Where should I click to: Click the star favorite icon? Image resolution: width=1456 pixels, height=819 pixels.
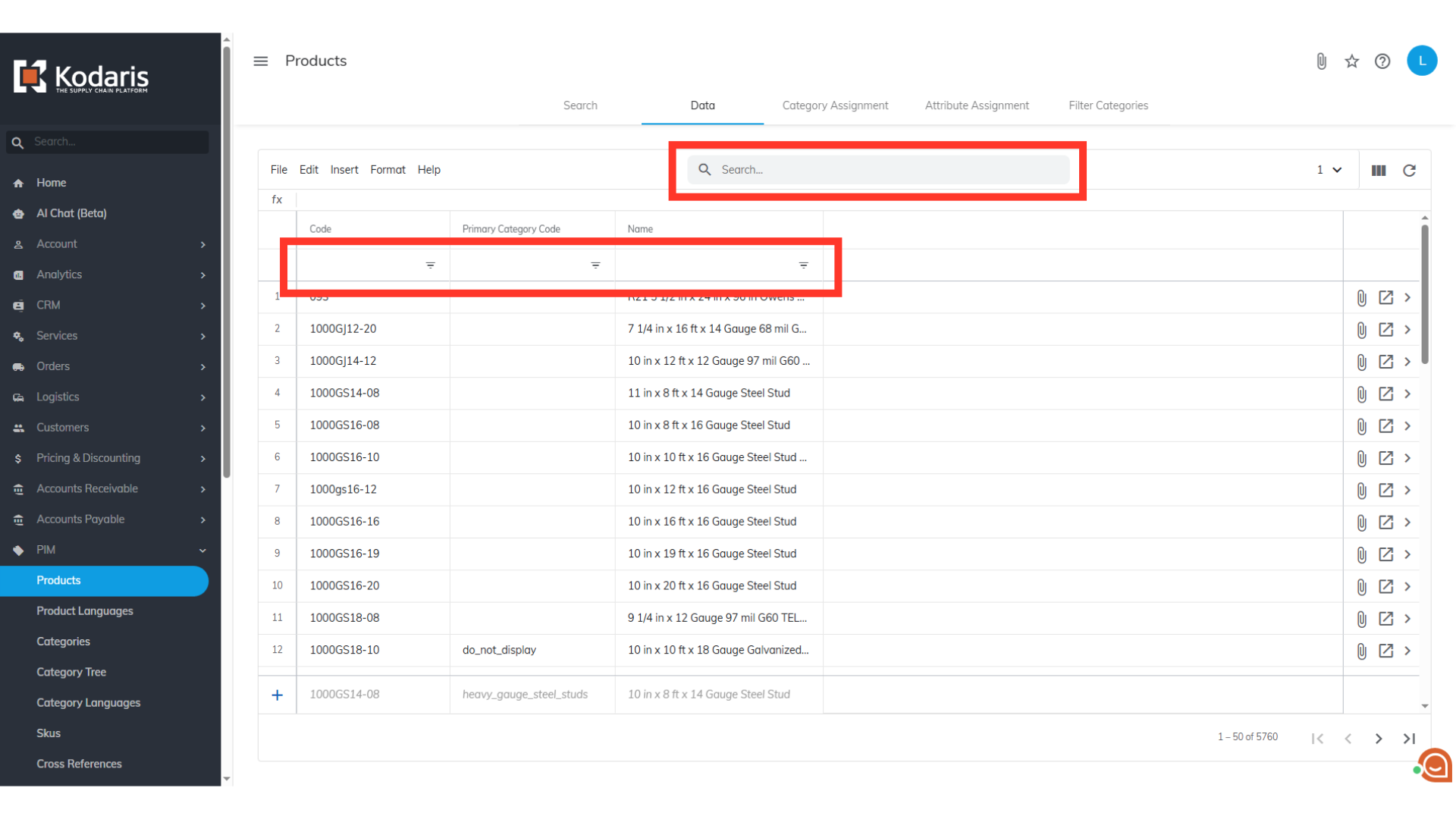point(1351,61)
